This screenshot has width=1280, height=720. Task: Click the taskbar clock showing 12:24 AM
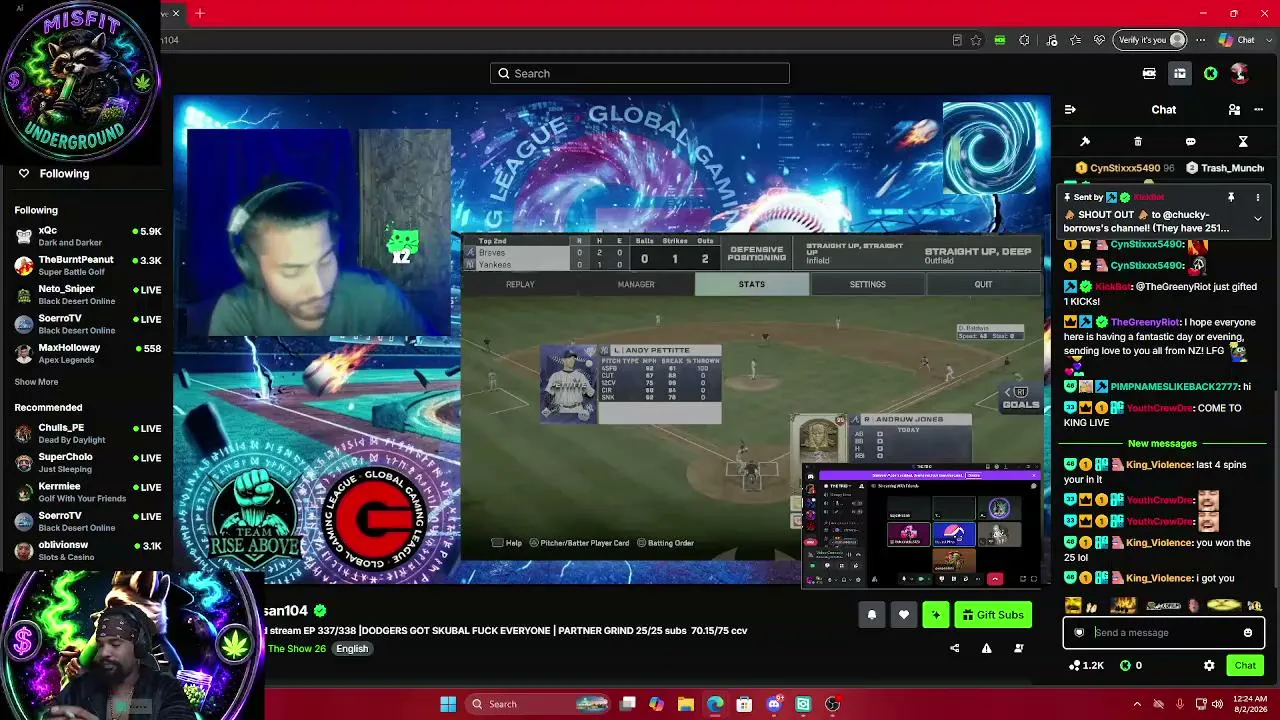pos(1249,704)
